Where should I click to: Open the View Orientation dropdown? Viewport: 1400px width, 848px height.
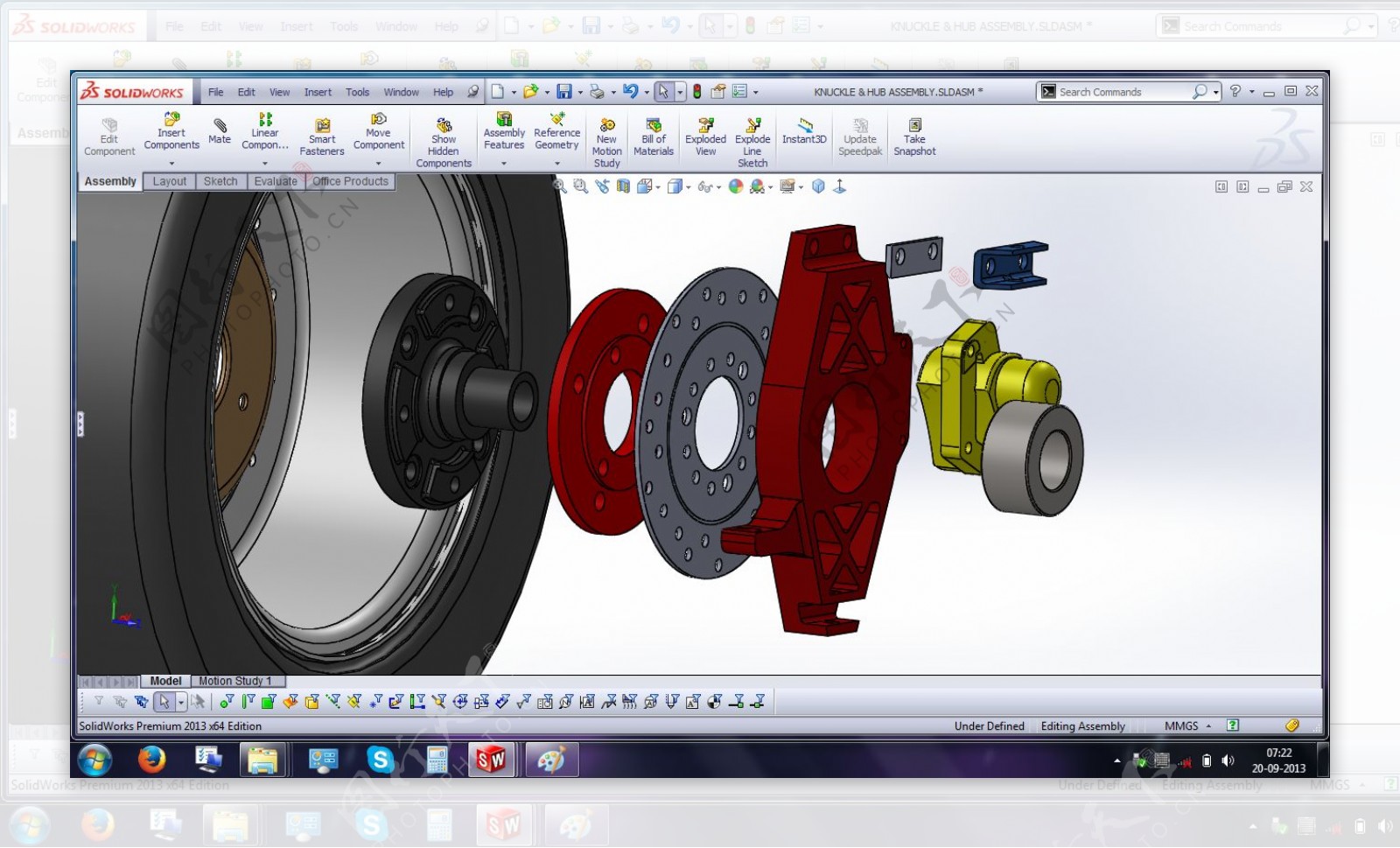[658, 187]
